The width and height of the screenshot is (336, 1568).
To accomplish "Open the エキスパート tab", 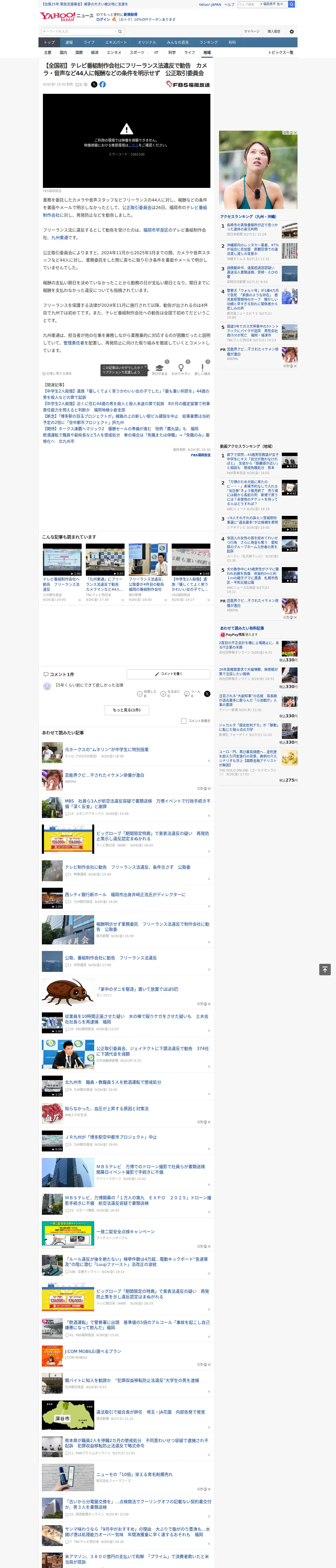I will 116,43.
